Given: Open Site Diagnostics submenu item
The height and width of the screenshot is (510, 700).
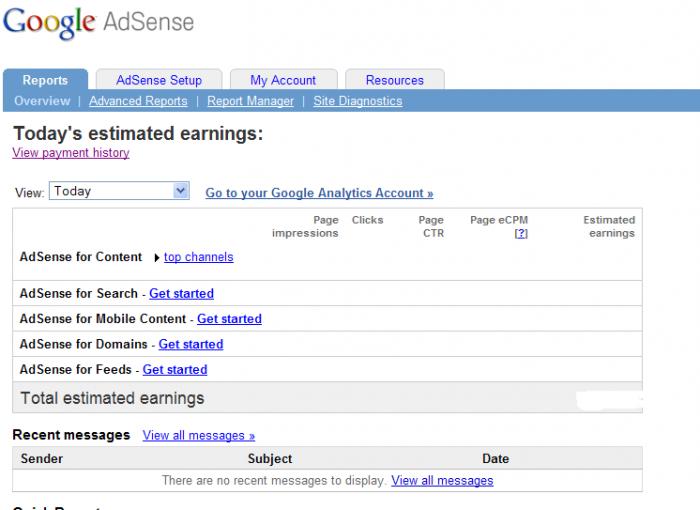Looking at the screenshot, I should (357, 101).
